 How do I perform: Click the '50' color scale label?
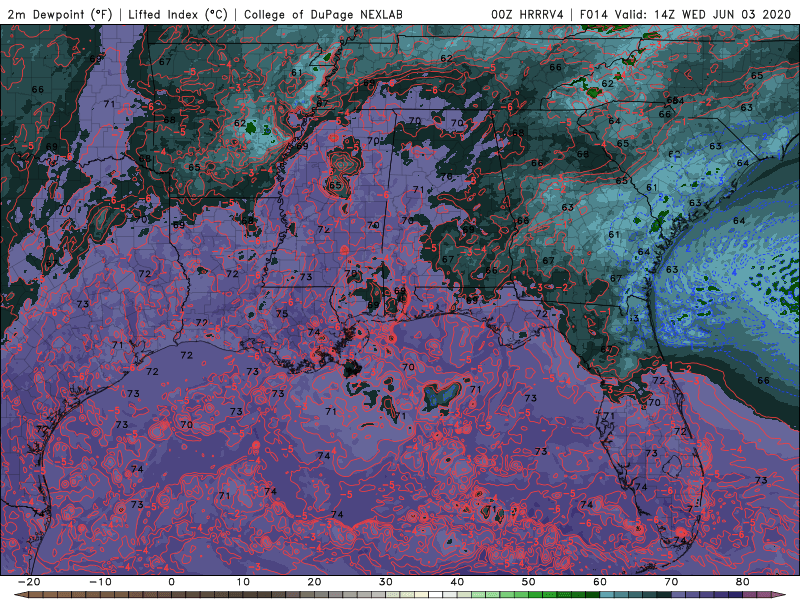(x=529, y=582)
